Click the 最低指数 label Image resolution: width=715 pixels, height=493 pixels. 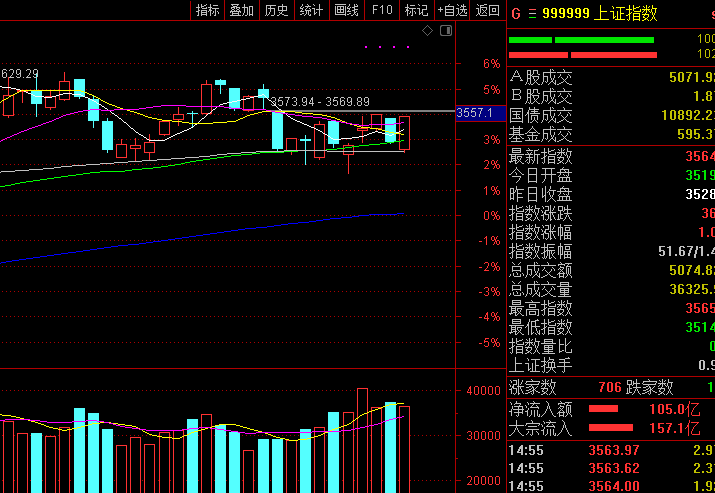pos(540,327)
